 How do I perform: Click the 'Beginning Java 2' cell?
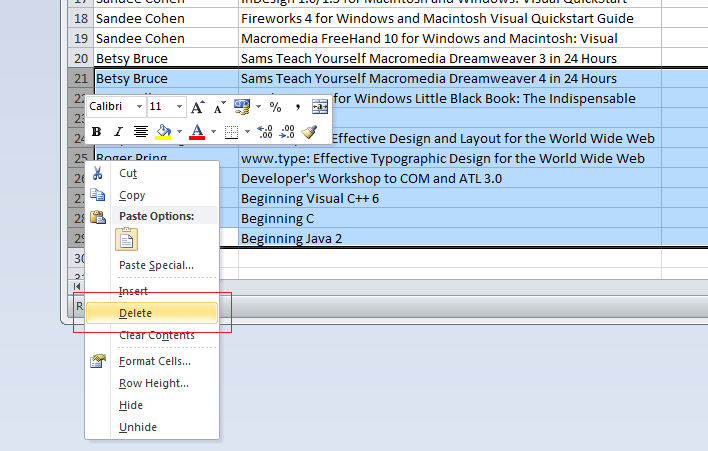click(x=450, y=238)
